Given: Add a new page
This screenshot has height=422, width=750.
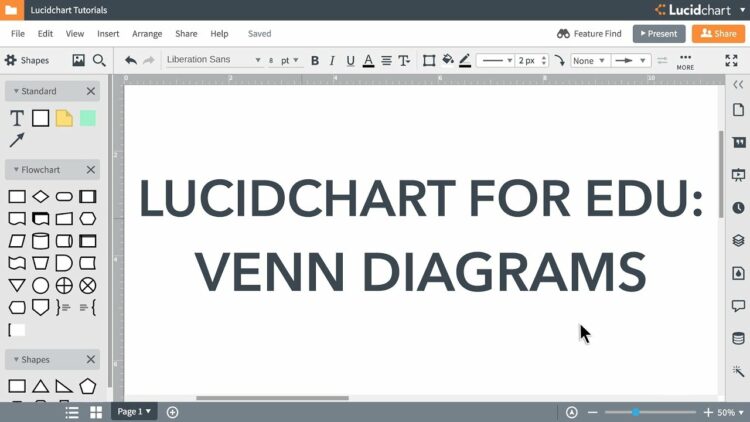Looking at the screenshot, I should point(172,412).
